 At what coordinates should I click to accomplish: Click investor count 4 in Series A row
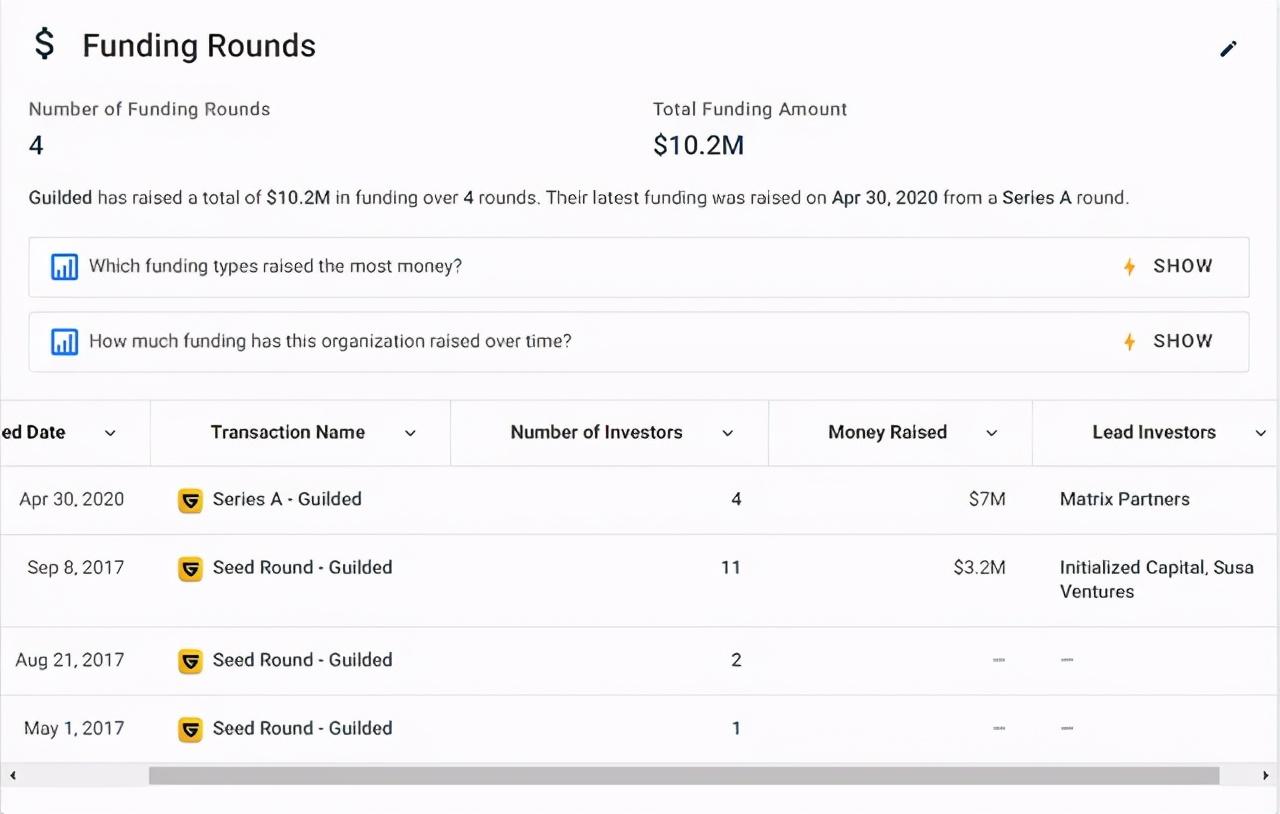736,499
